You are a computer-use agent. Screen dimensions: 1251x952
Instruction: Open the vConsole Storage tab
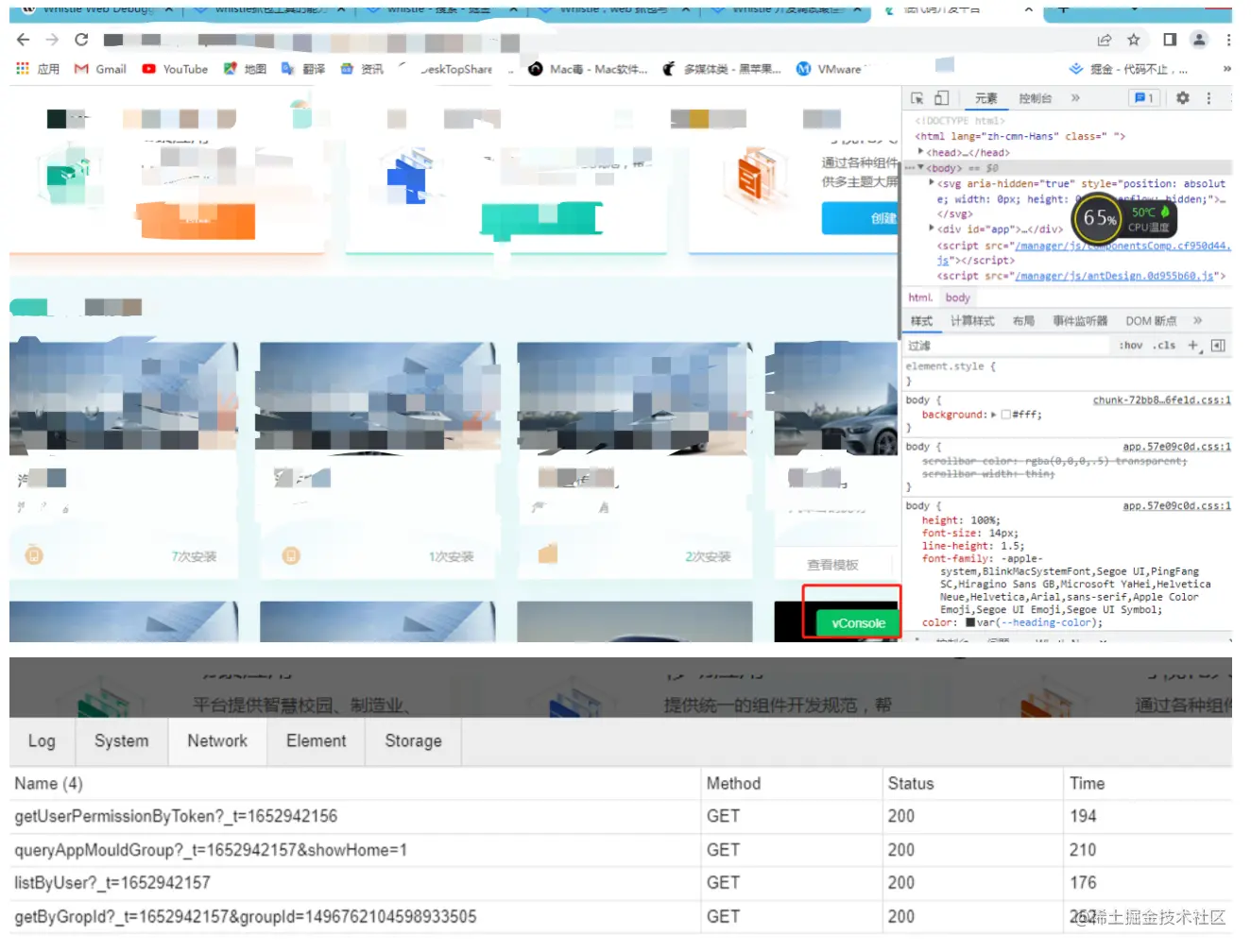click(x=413, y=741)
